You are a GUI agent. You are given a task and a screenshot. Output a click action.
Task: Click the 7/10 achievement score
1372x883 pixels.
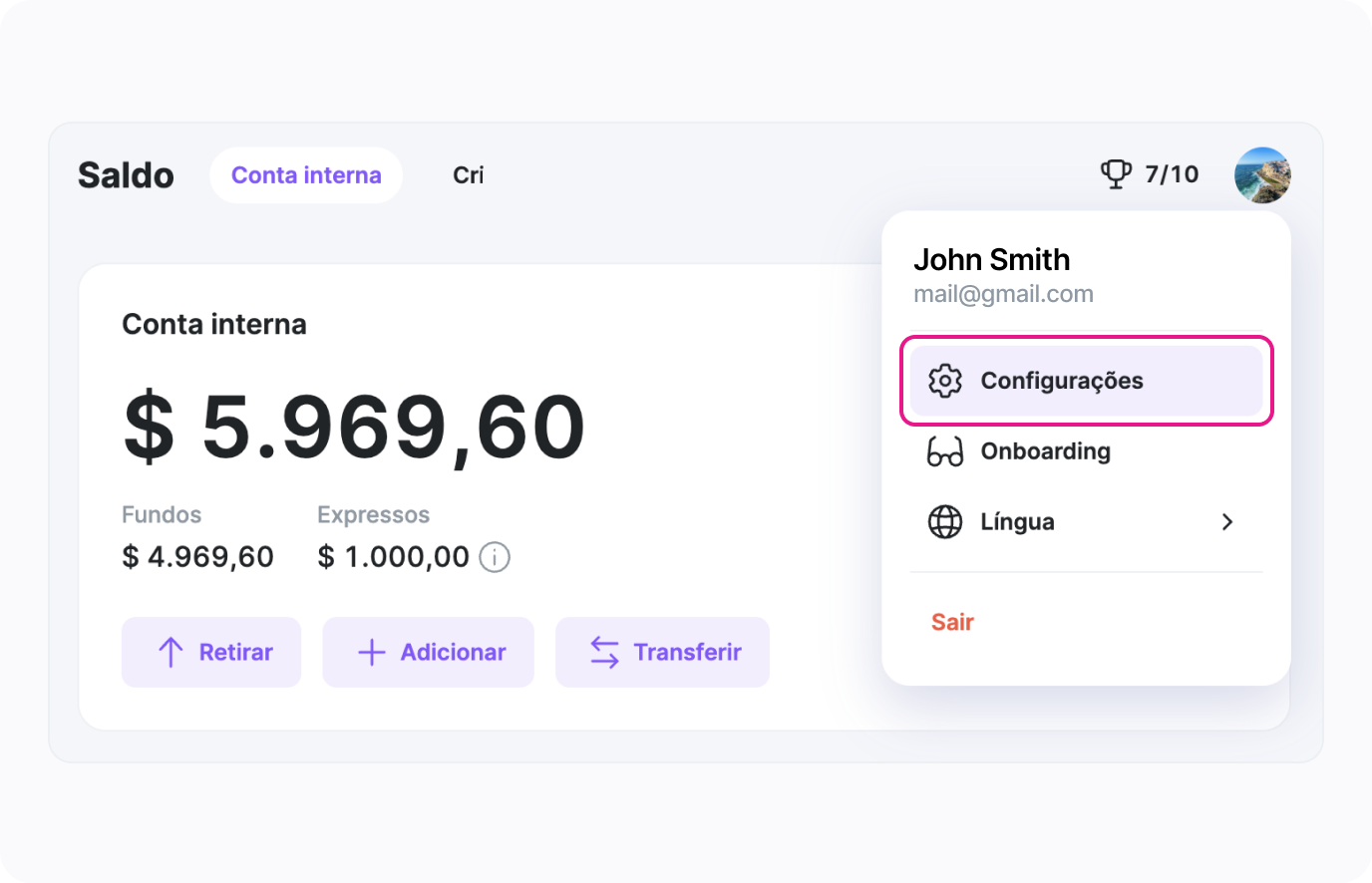(x=1172, y=174)
